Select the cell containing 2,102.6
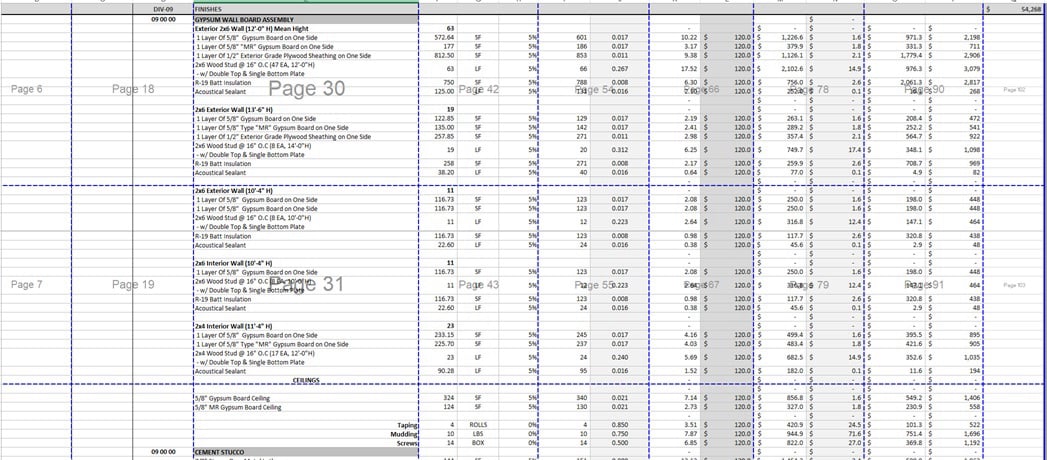This screenshot has width=1047, height=460. click(780, 69)
